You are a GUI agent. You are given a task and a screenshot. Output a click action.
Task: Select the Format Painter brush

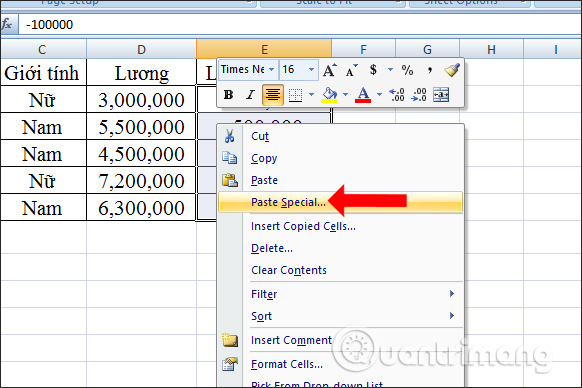tap(452, 70)
